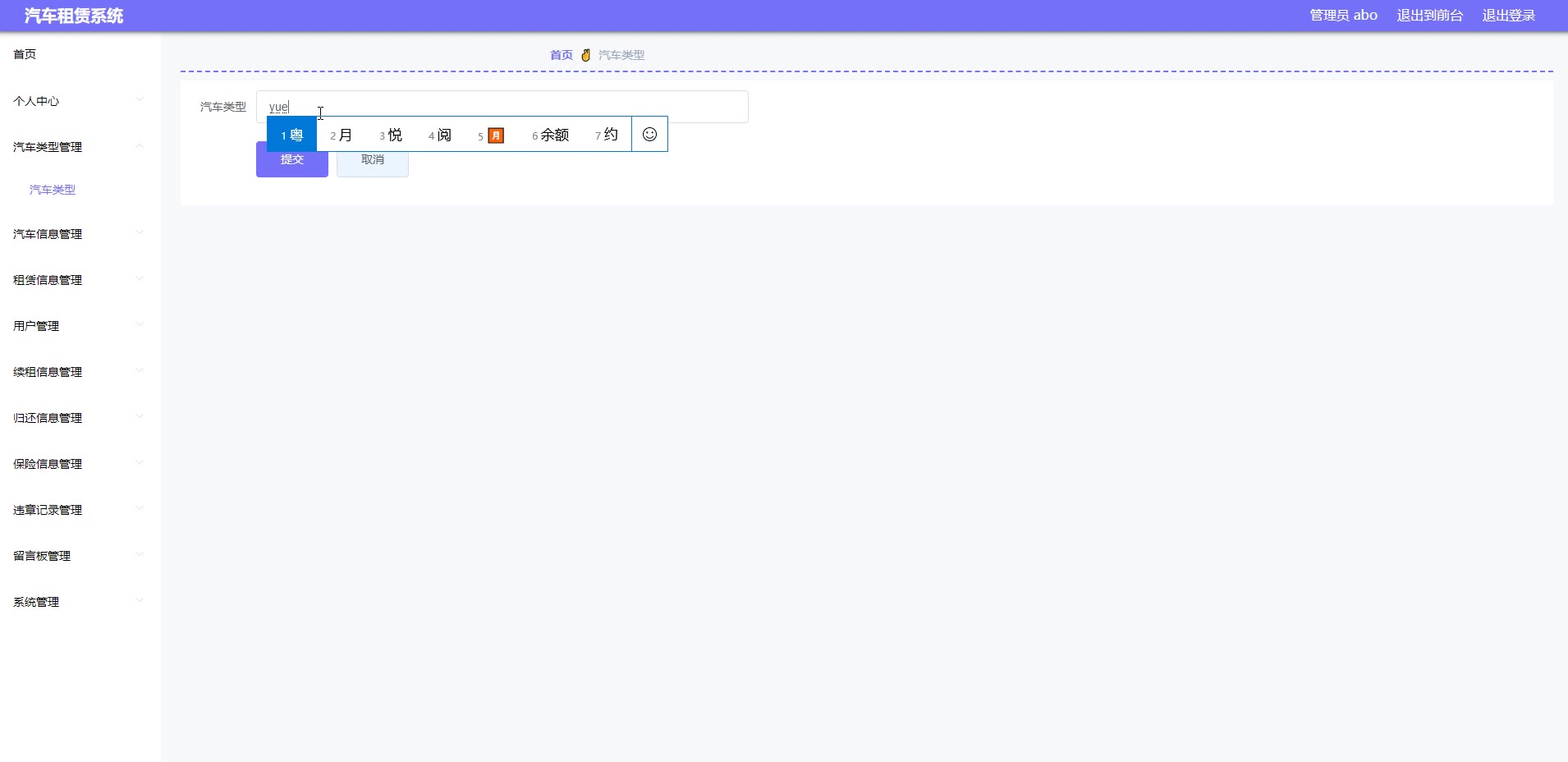Open 违章记录管理 sidebar menu
Image resolution: width=1568 pixels, height=762 pixels.
(80, 510)
